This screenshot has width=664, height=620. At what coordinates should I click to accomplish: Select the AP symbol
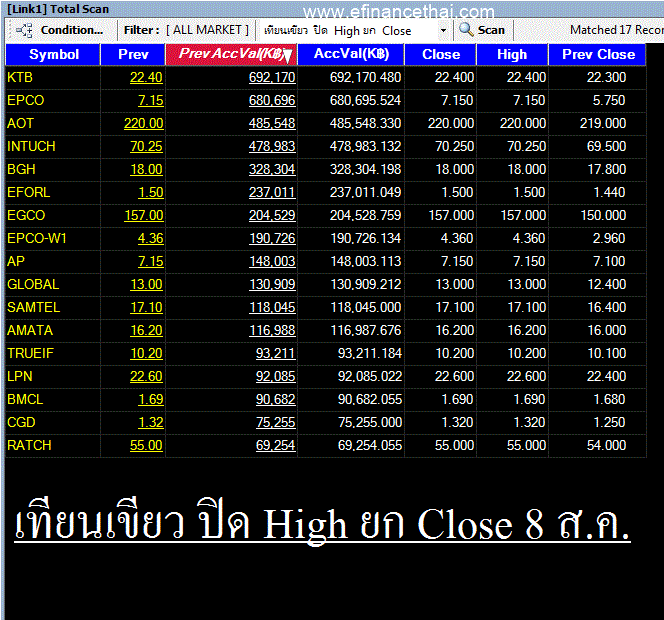tap(16, 261)
